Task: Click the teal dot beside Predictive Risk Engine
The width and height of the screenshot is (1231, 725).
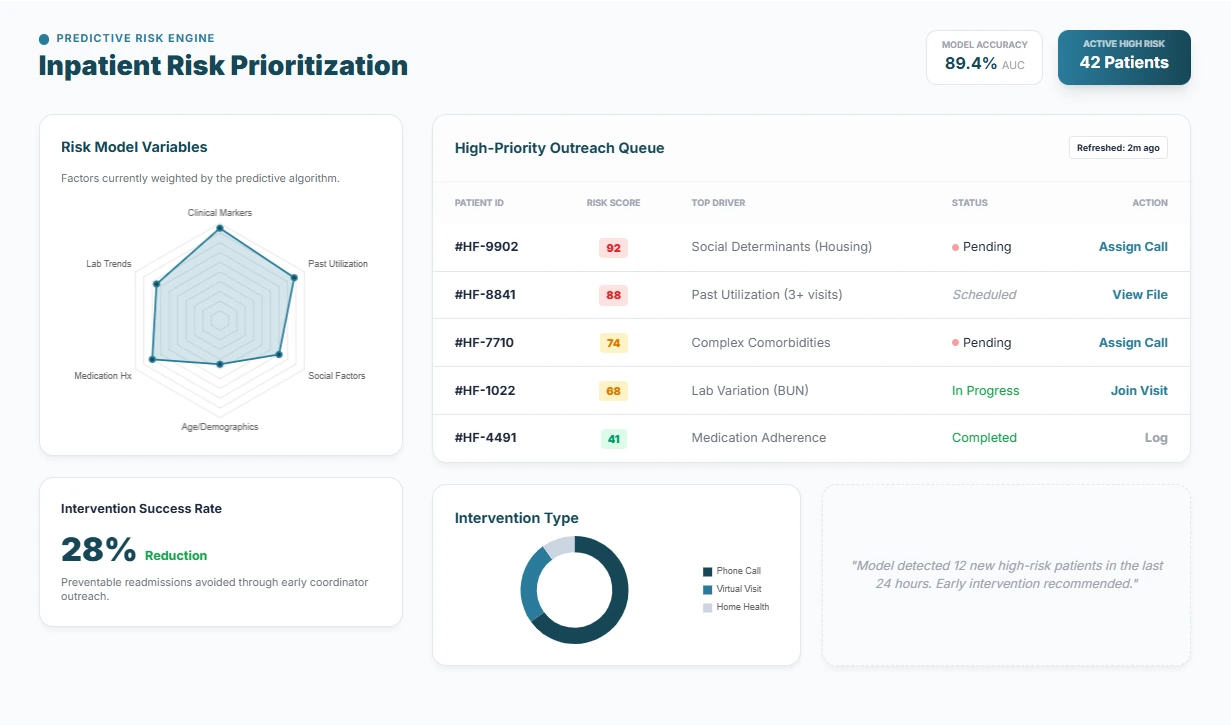Action: (44, 39)
